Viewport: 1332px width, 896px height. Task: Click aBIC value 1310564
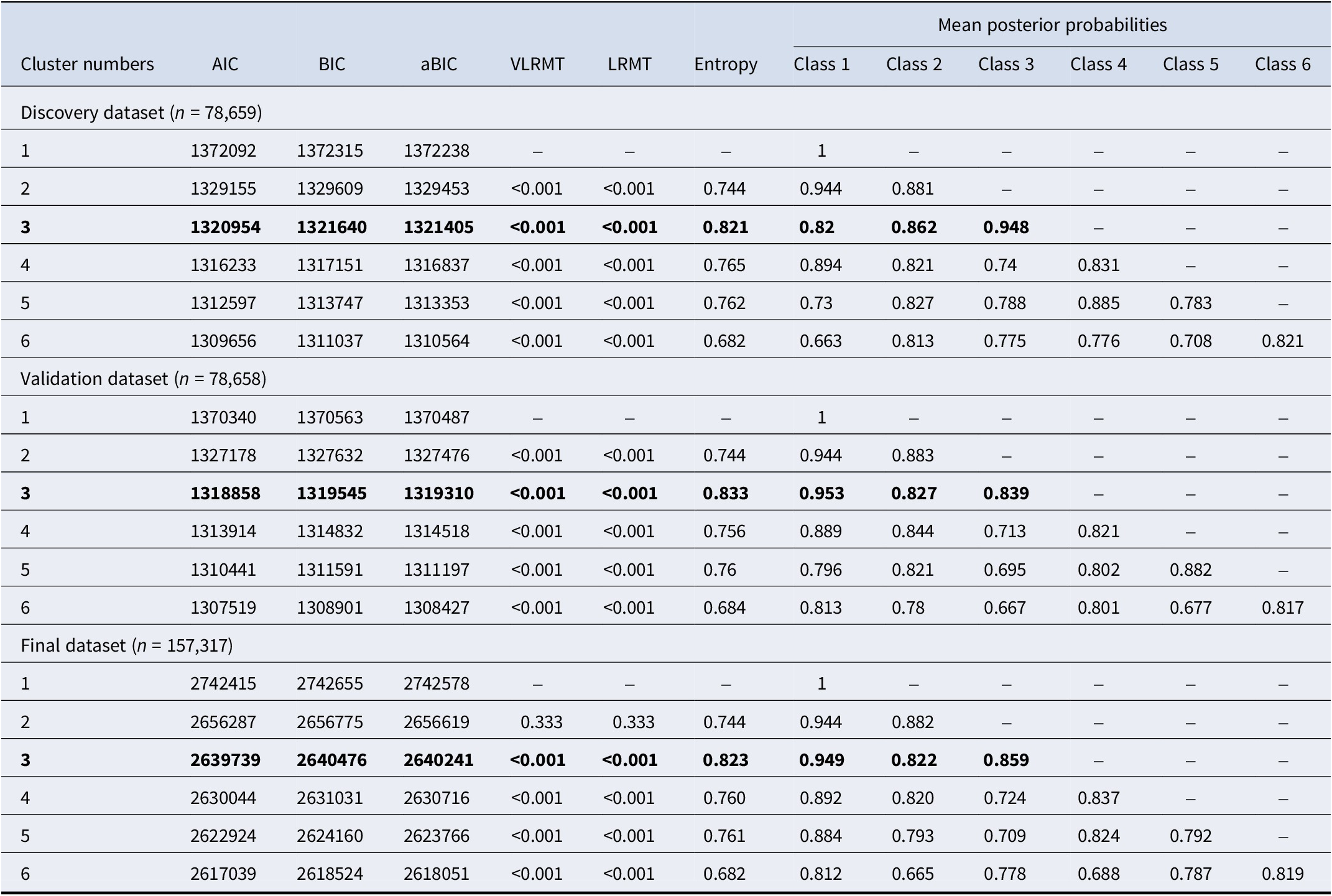(437, 341)
